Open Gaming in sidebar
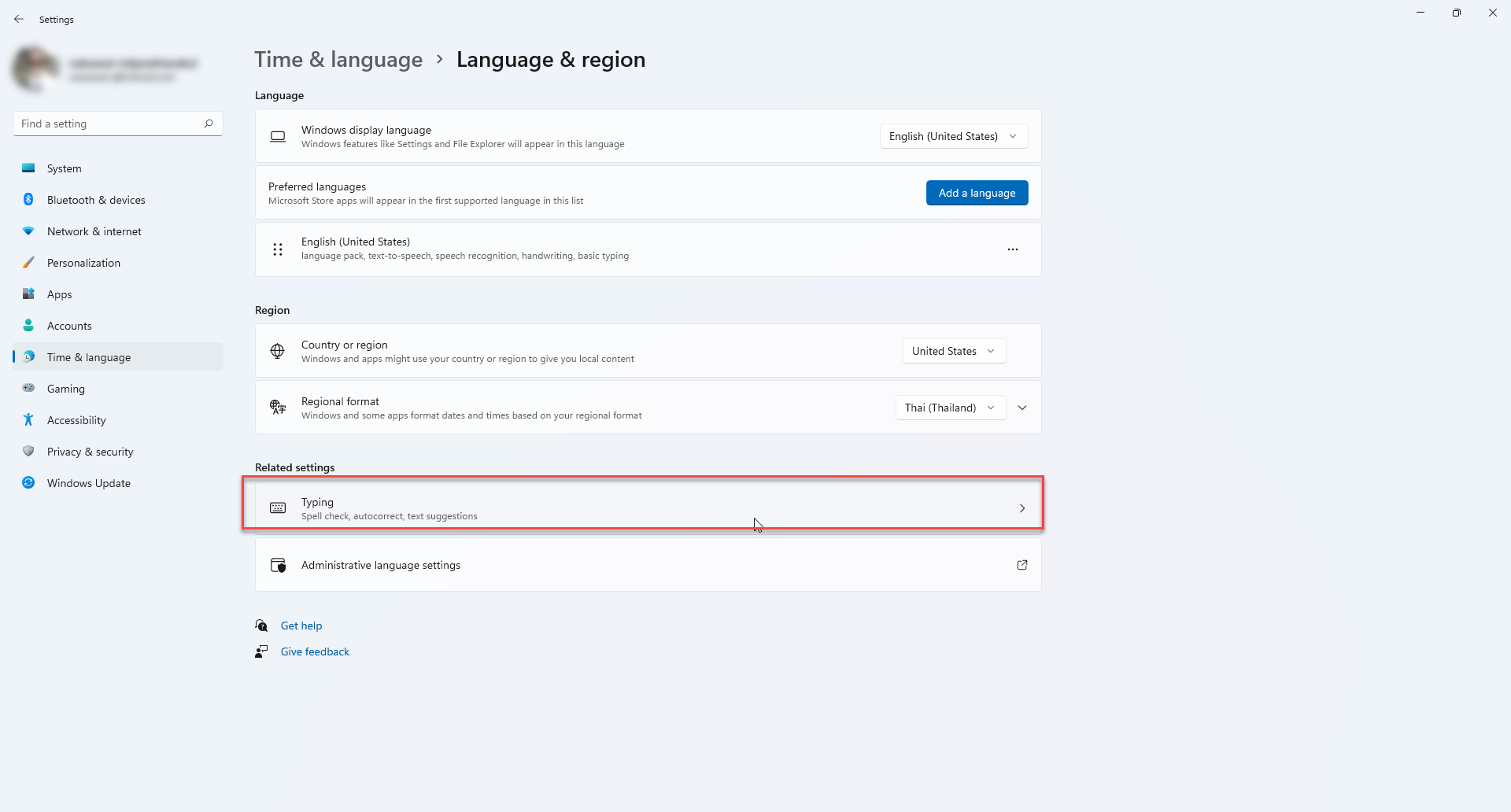1511x812 pixels. [x=118, y=389]
